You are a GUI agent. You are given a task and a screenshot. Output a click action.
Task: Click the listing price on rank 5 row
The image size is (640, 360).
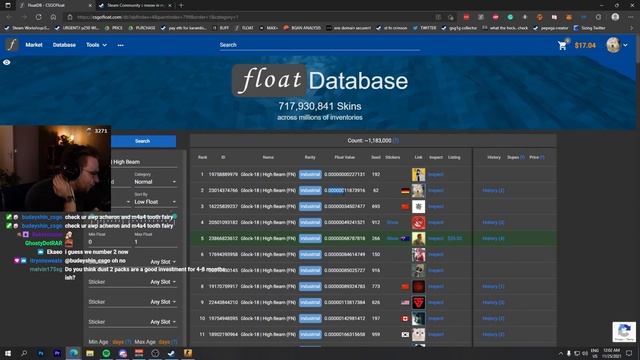point(455,238)
